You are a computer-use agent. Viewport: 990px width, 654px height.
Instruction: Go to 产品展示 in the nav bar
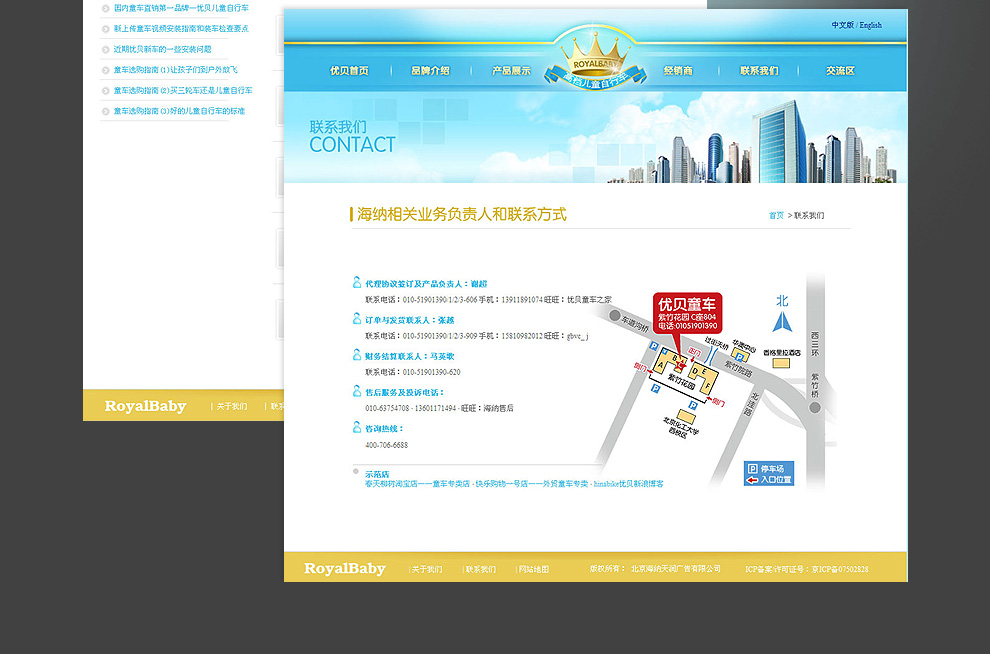pyautogui.click(x=511, y=71)
